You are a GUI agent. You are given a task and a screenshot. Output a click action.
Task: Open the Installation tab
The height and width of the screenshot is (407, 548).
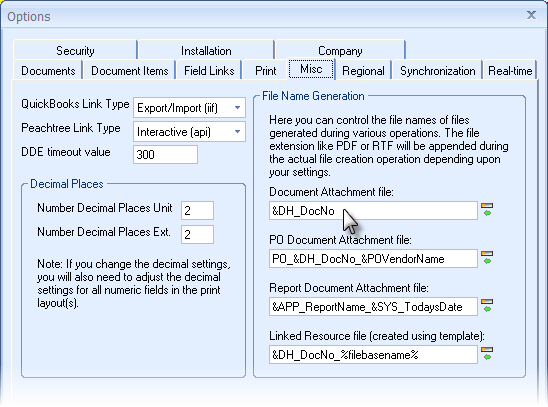click(x=206, y=51)
